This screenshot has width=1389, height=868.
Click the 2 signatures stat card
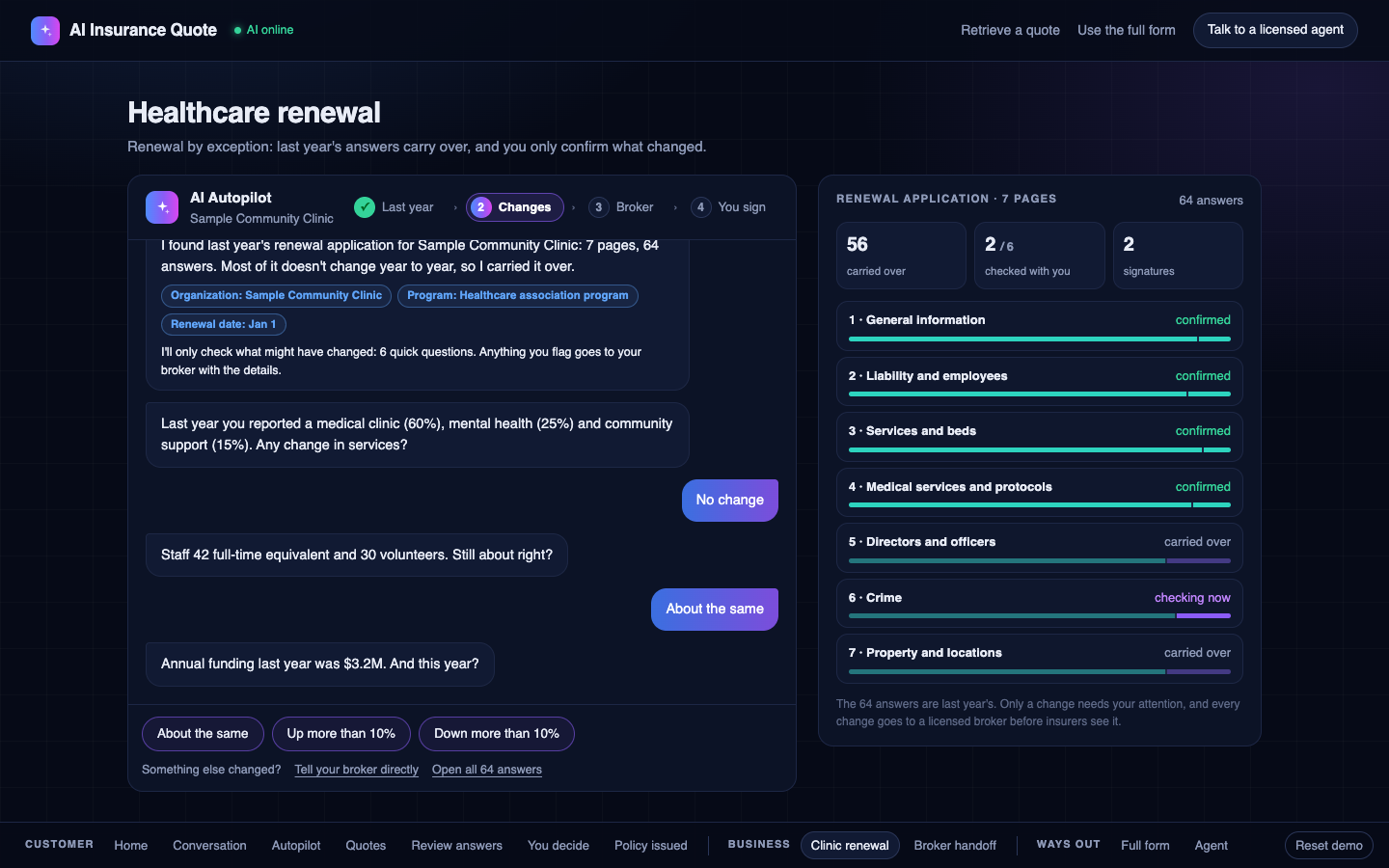(1178, 256)
